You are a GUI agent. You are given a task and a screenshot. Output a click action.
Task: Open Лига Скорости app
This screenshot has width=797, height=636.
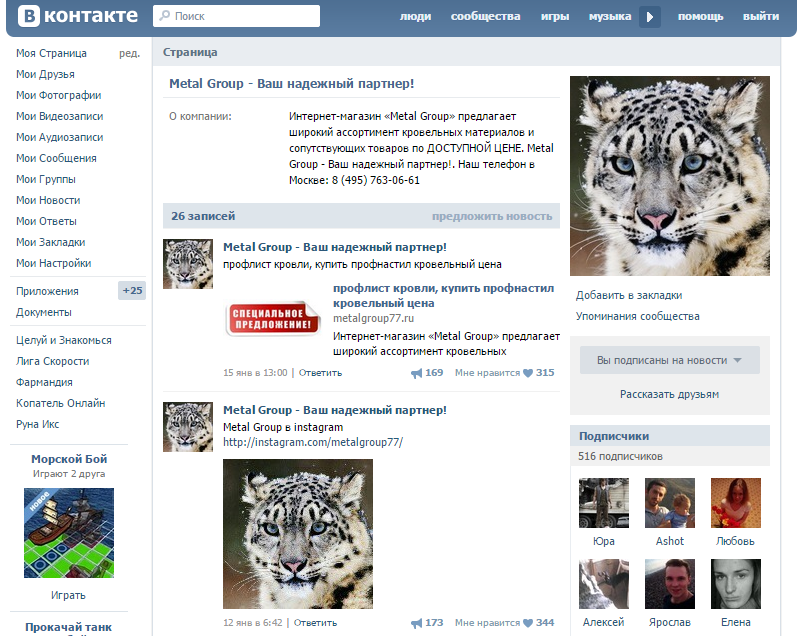[52, 361]
